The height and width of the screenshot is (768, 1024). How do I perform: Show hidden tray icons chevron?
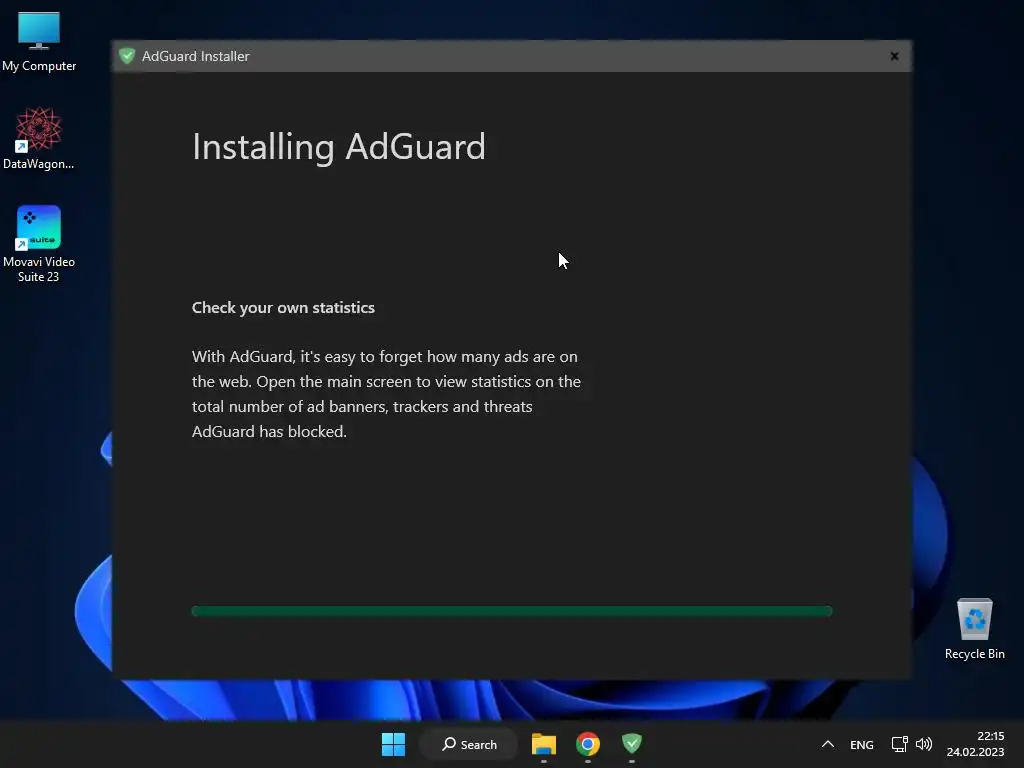tap(827, 744)
